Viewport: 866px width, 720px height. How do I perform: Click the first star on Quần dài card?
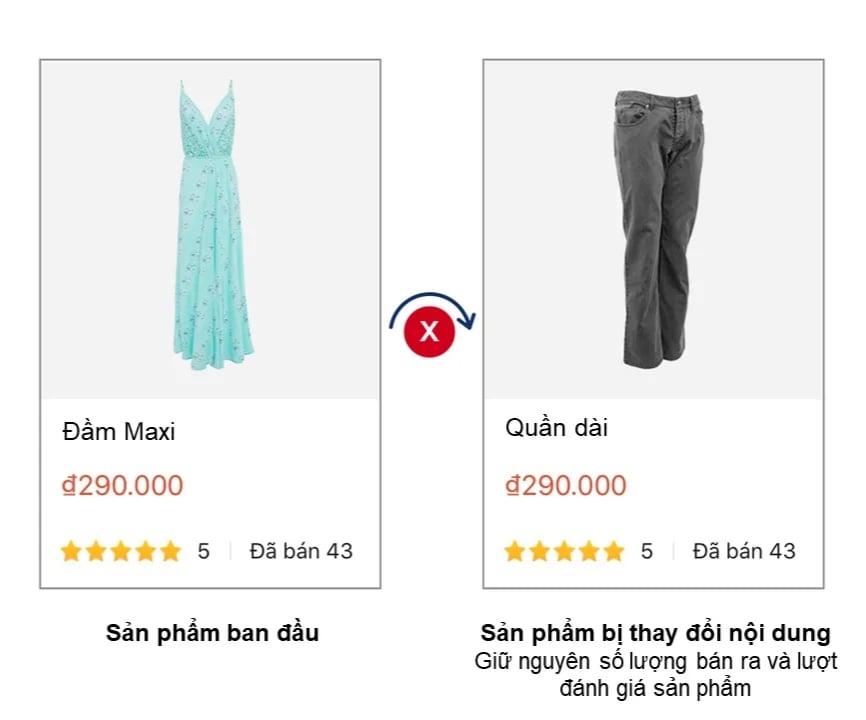pos(514,551)
